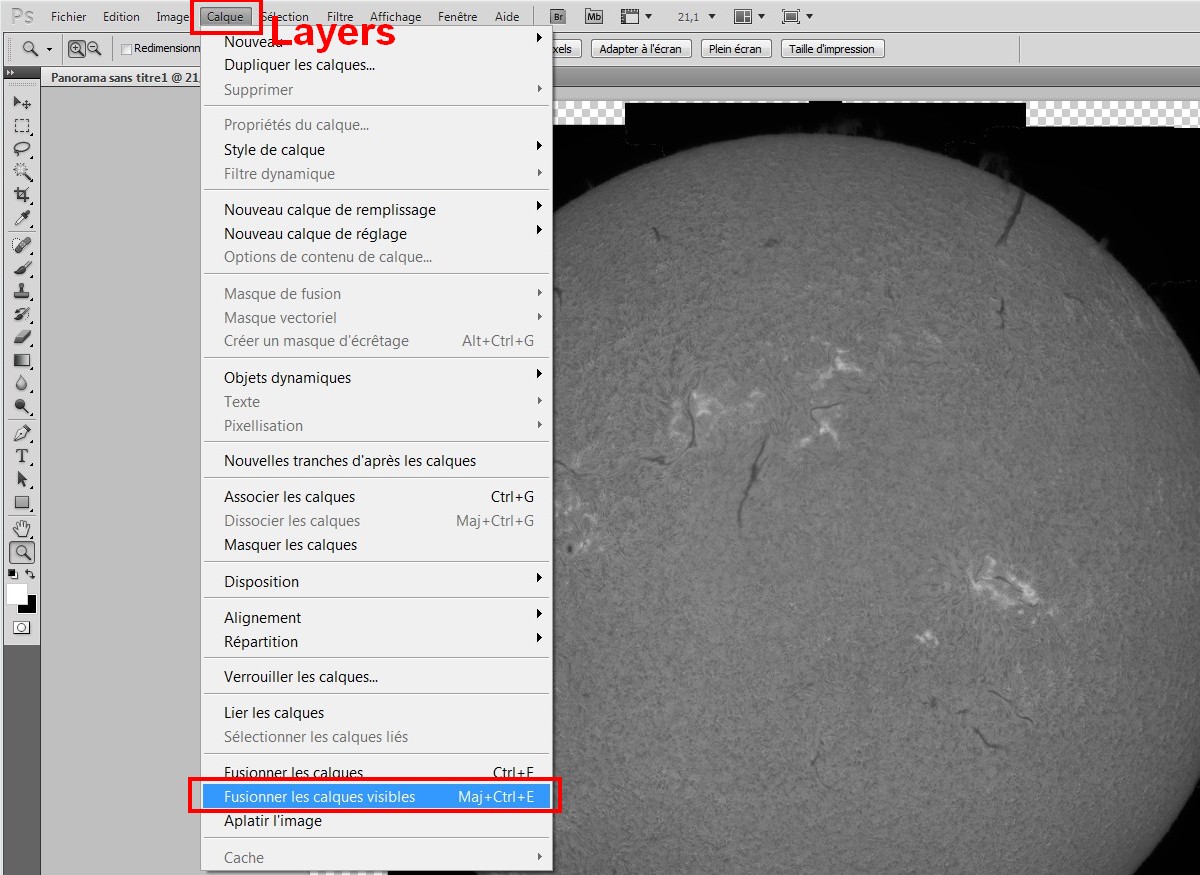
Task: Select the Eyedropper tool
Action: click(x=21, y=218)
